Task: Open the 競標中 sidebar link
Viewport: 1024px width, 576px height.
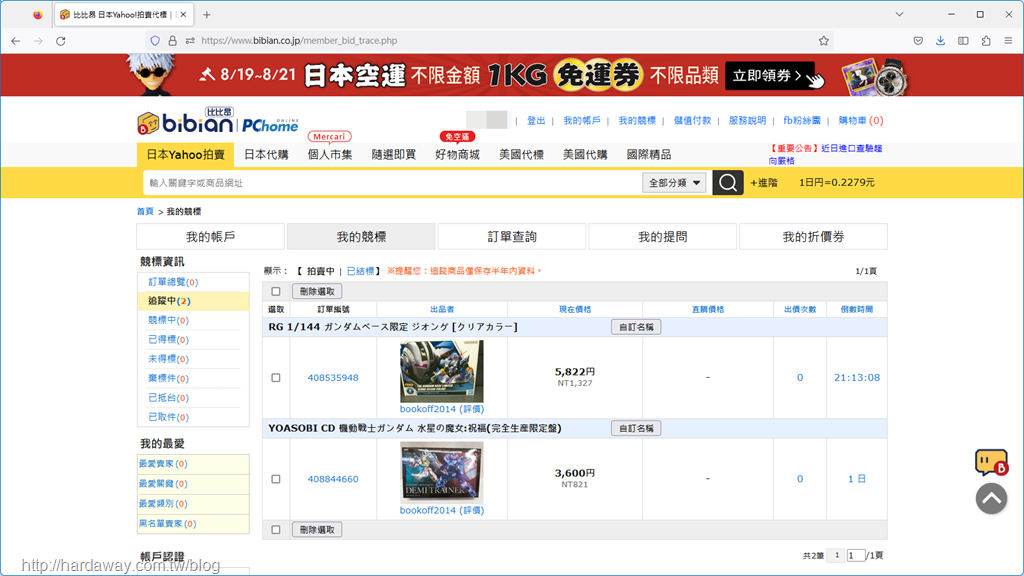Action: [168, 321]
